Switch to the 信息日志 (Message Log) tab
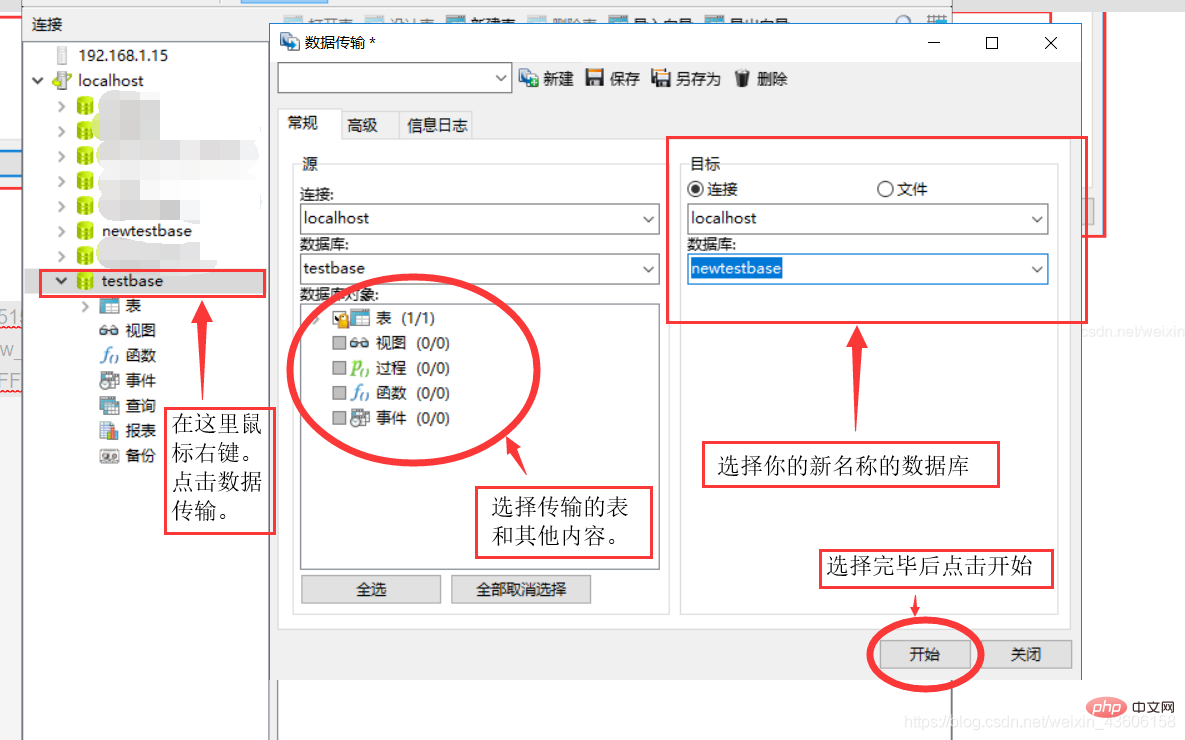Screen dimensions: 1185x740 pos(437,125)
